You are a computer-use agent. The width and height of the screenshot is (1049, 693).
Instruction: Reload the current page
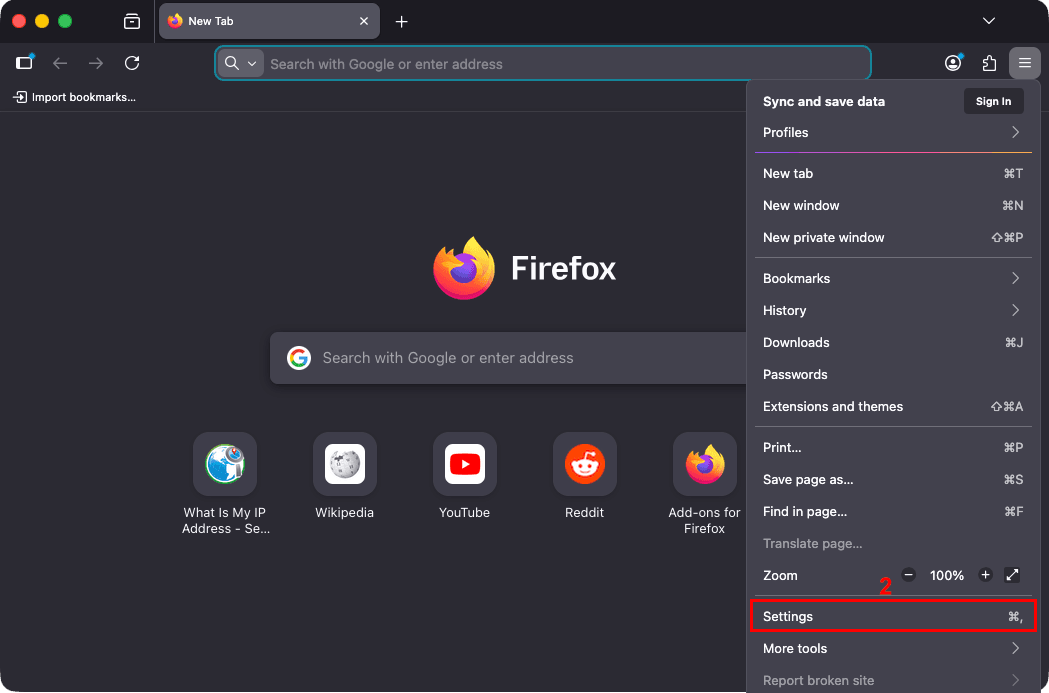[132, 64]
